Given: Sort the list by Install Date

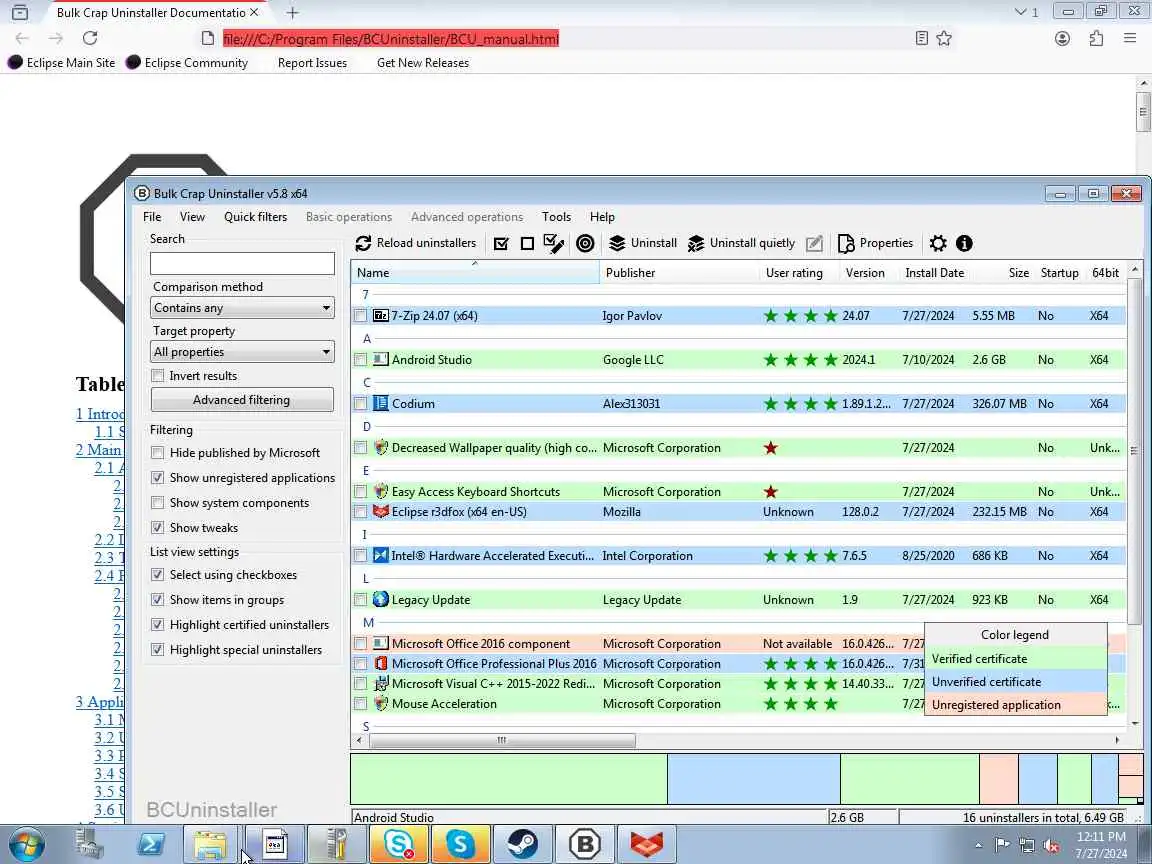Looking at the screenshot, I should coord(935,273).
